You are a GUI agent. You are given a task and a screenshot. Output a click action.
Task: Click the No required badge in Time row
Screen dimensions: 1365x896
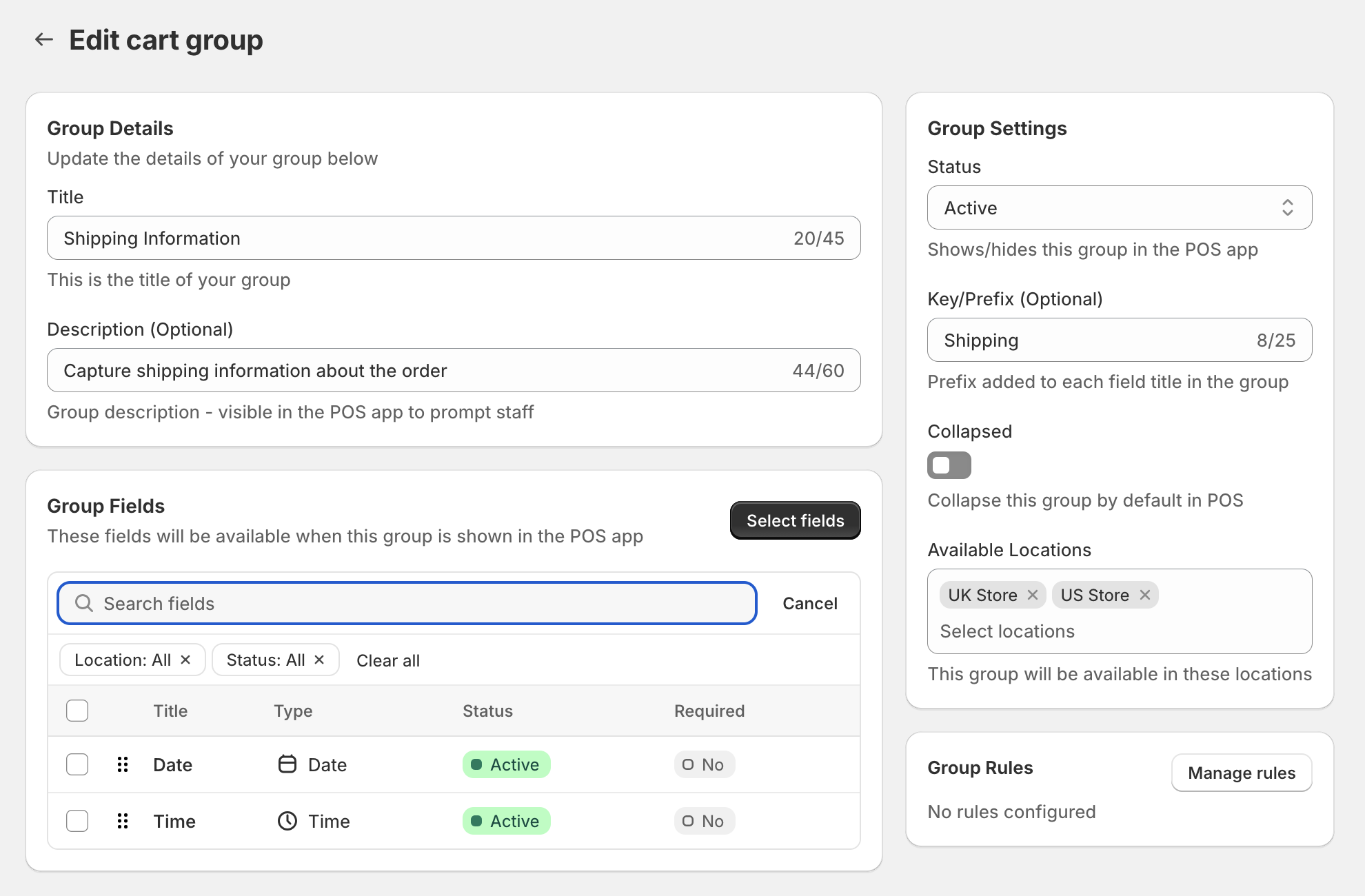(705, 821)
